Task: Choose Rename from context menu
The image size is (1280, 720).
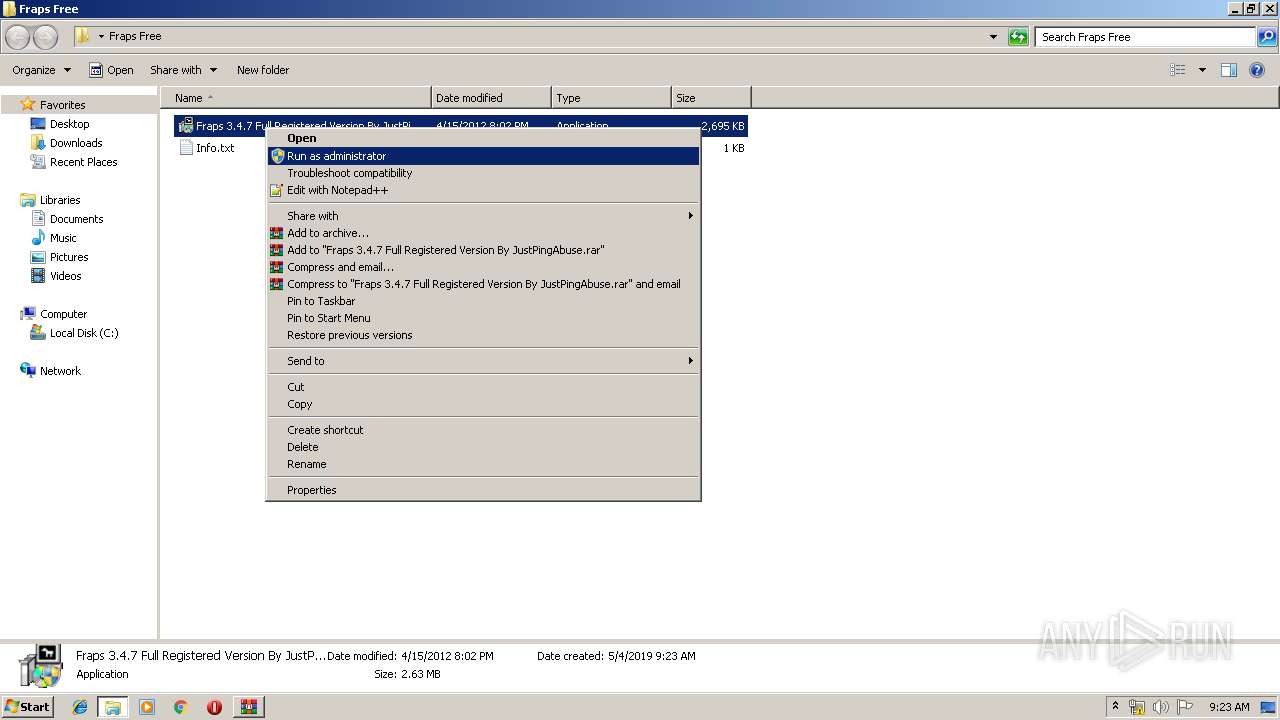Action: coord(483,464)
